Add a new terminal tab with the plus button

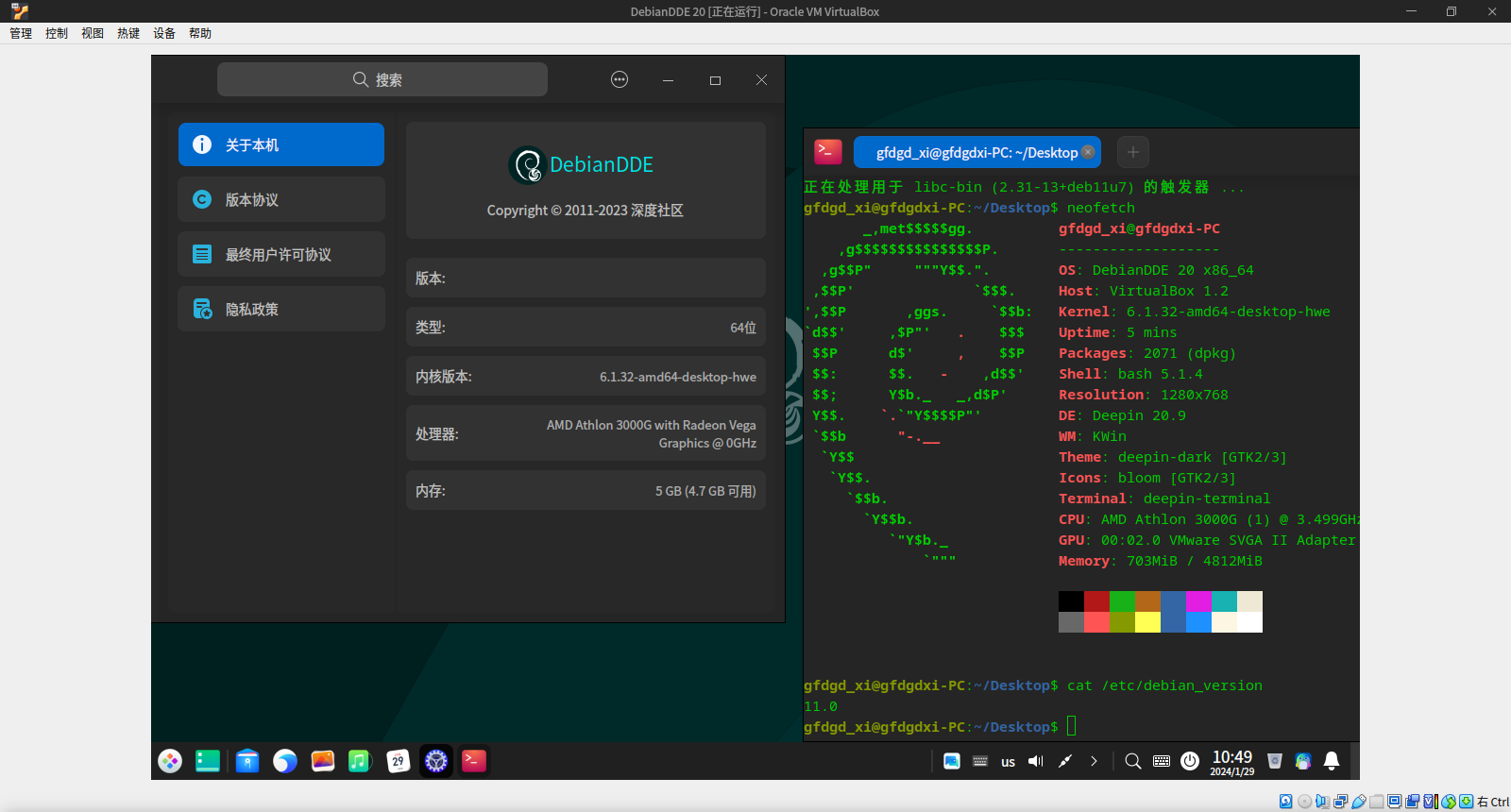coord(1132,152)
